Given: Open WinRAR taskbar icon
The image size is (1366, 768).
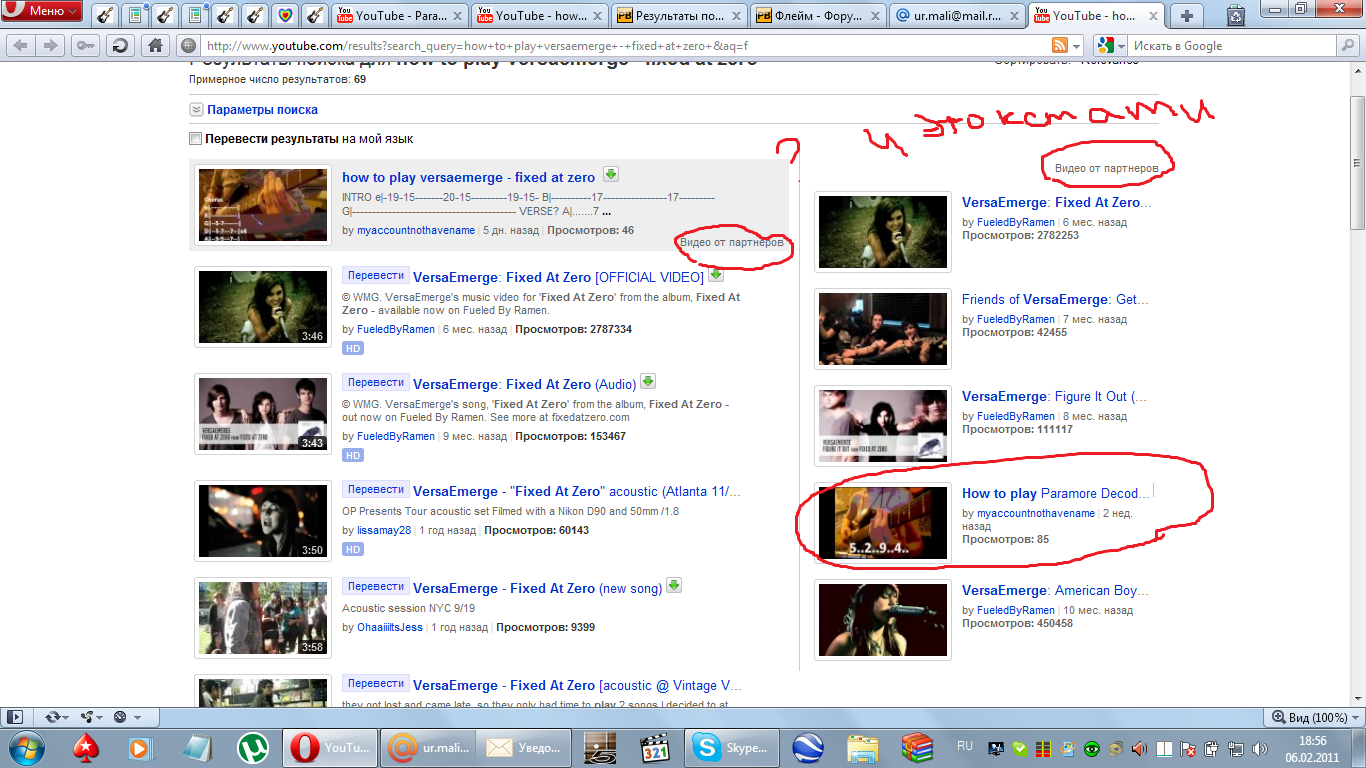Looking at the screenshot, I should click(x=916, y=747).
